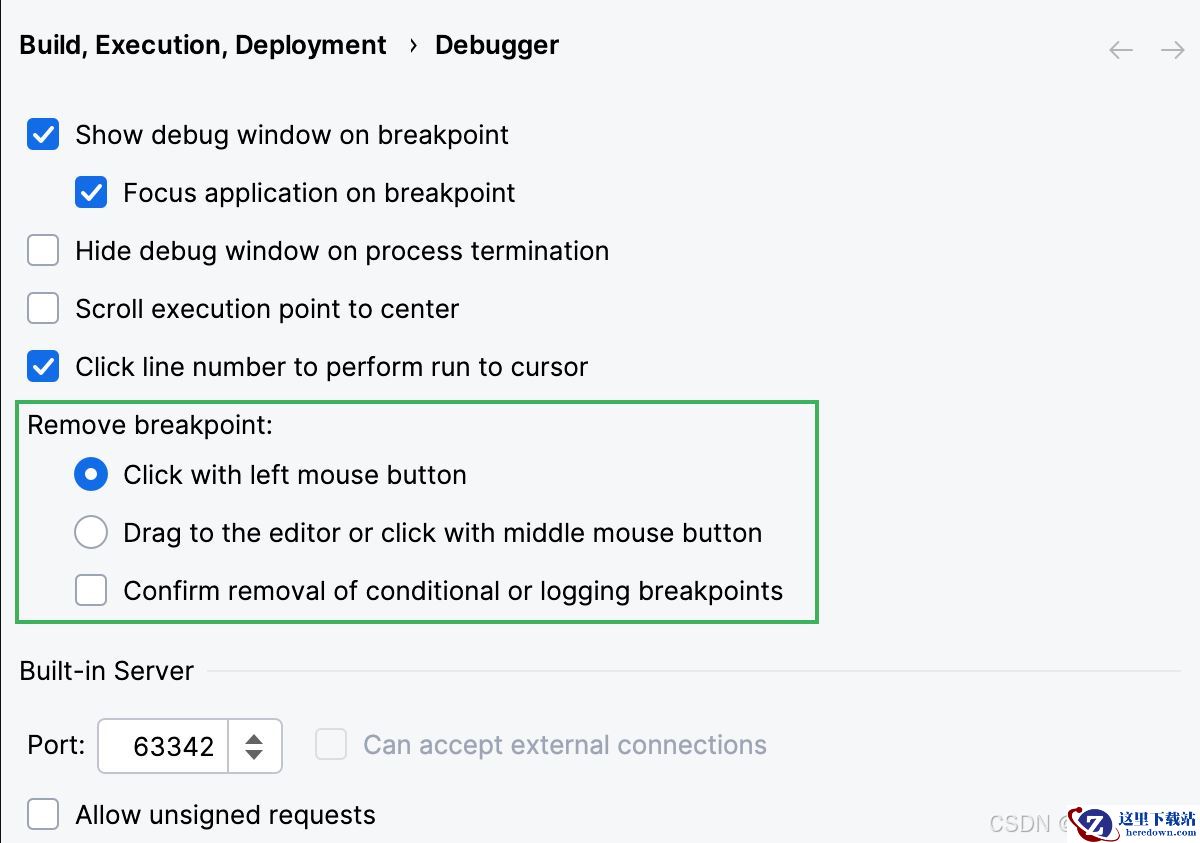Check Can accept external connections box

(x=331, y=745)
